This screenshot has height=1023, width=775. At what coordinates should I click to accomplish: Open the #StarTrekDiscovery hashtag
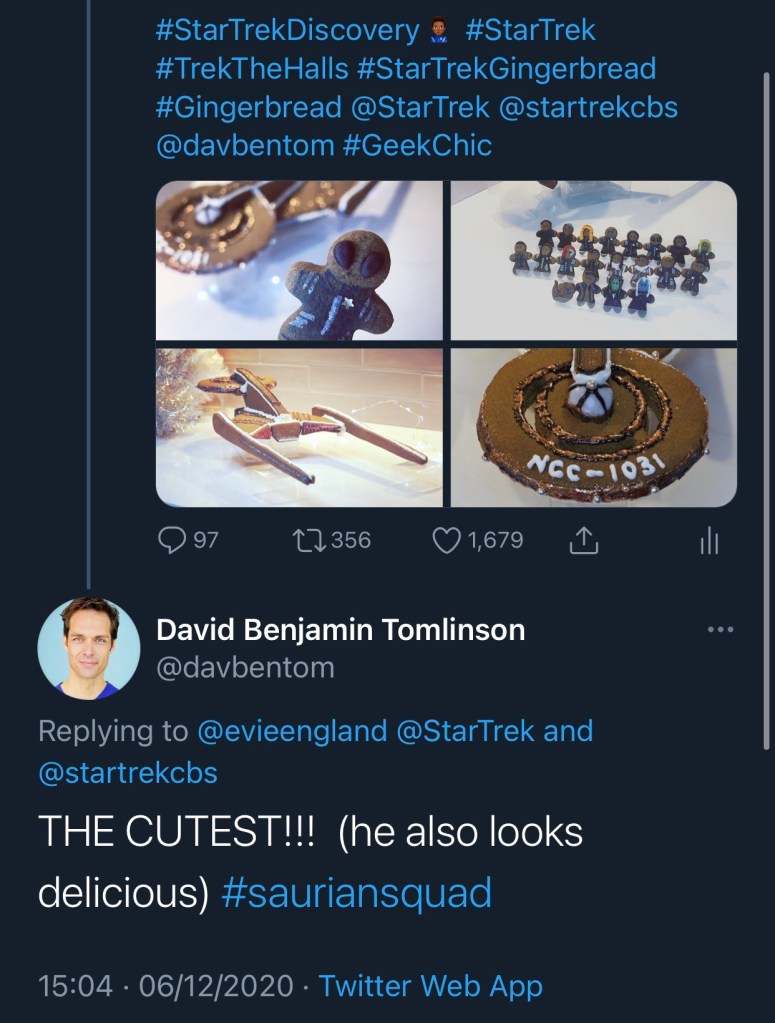(287, 30)
